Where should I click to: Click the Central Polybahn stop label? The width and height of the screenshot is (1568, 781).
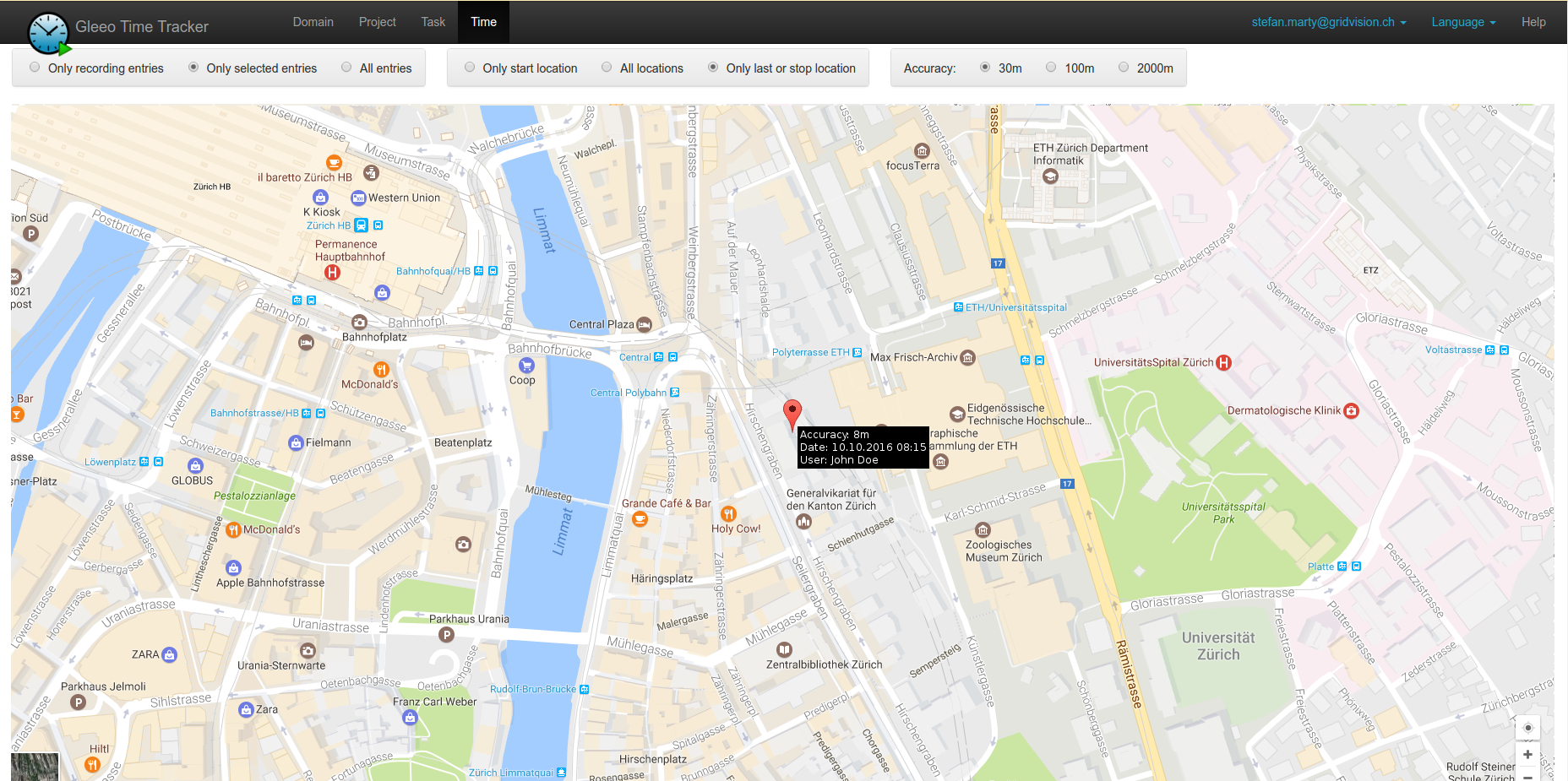click(629, 393)
